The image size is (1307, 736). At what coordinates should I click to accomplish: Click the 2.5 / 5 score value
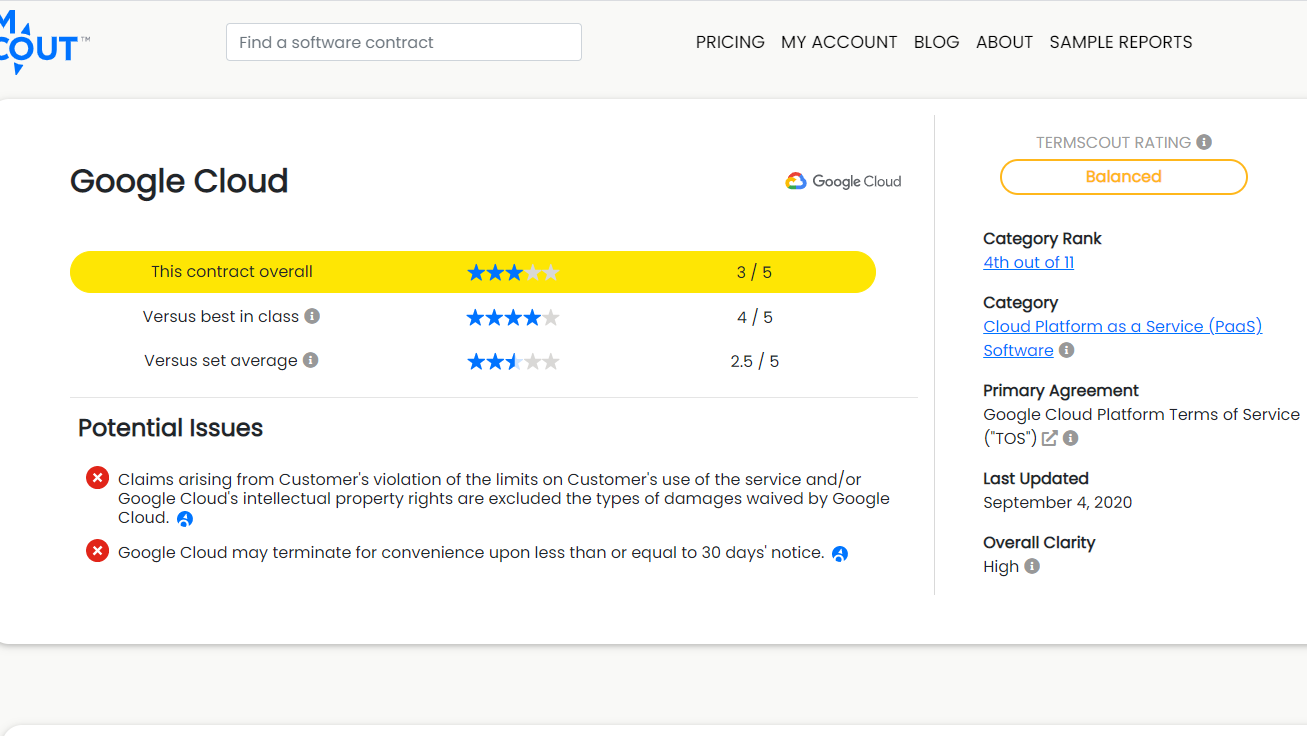pos(755,361)
